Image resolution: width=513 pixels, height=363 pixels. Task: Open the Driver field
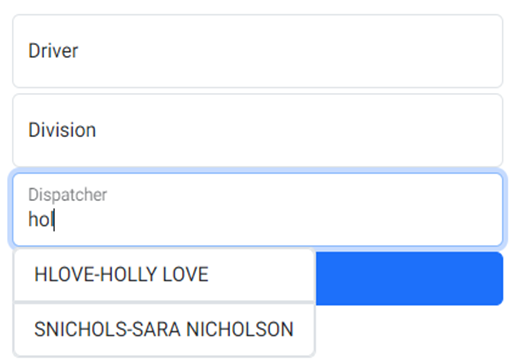257,51
